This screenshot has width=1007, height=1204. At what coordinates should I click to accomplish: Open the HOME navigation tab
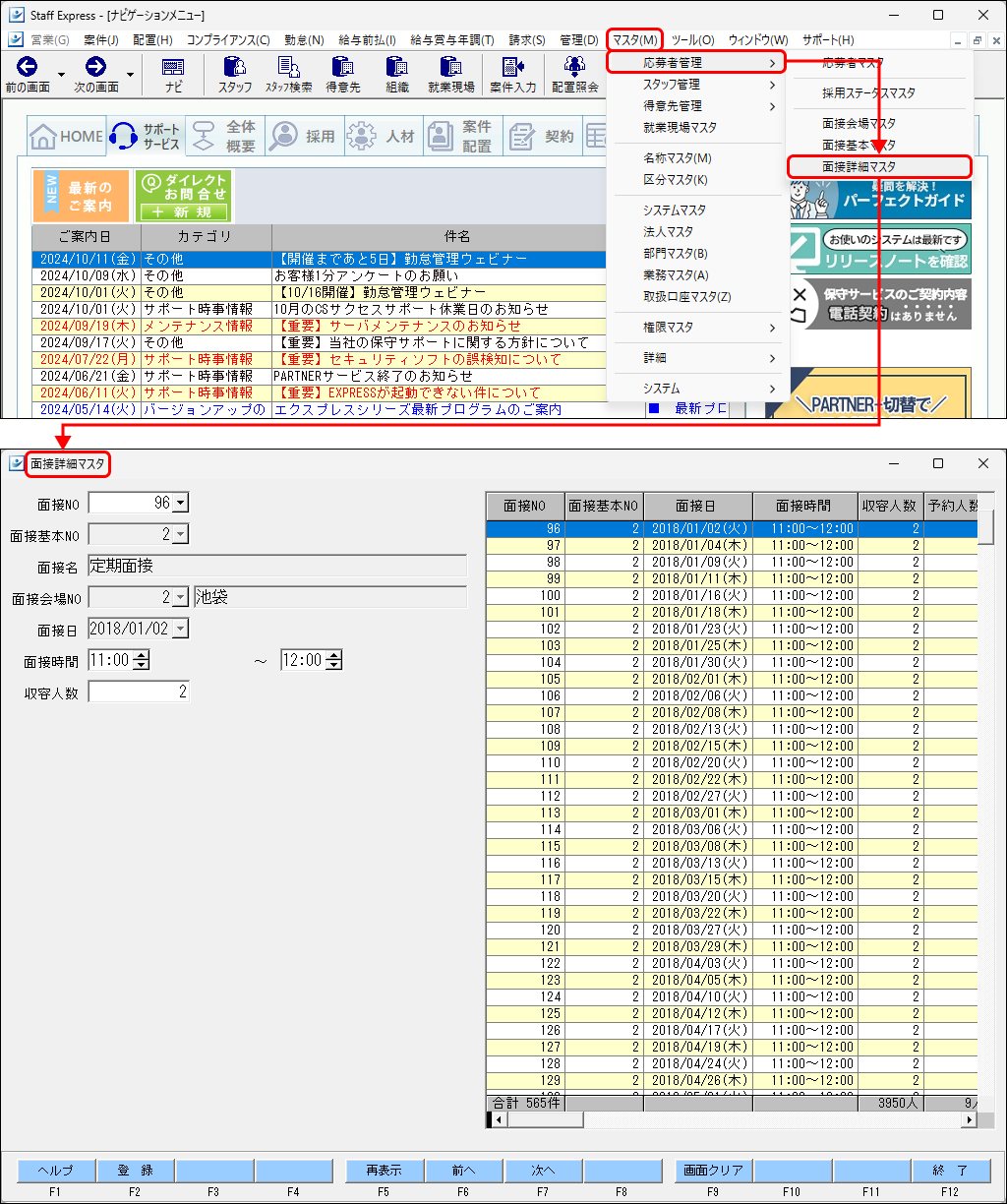[x=67, y=137]
